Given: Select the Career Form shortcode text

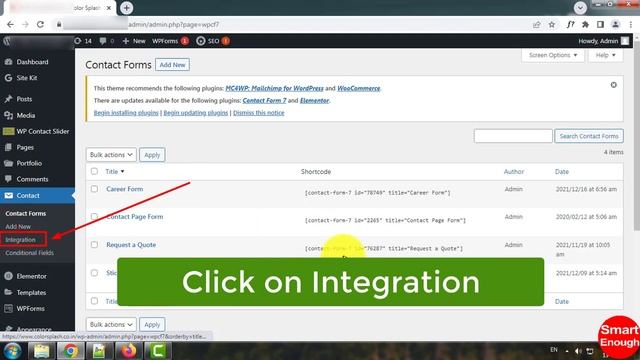Looking at the screenshot, I should coord(378,193).
